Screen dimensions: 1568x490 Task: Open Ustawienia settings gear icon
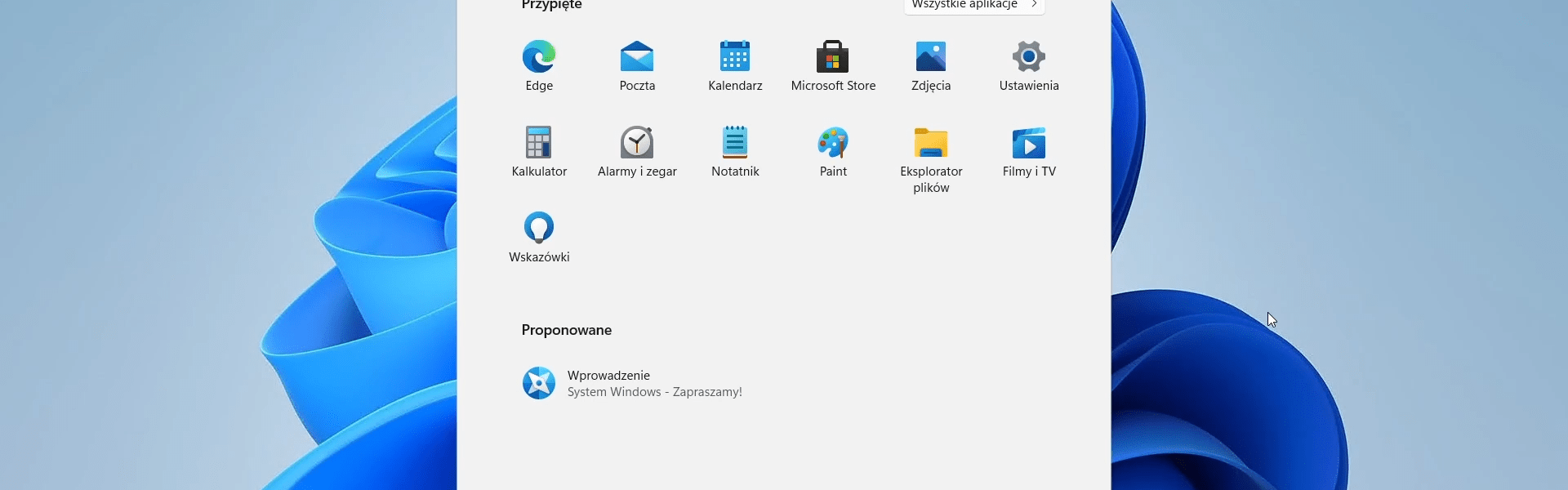[1029, 56]
